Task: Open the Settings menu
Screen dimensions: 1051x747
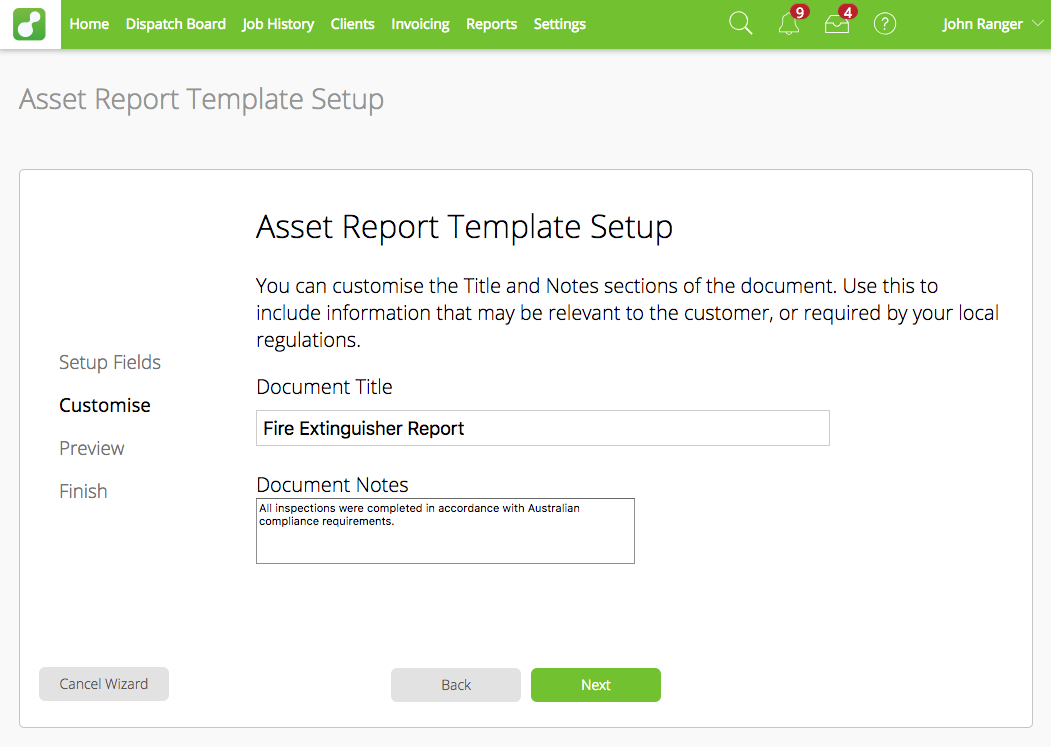Action: point(559,23)
